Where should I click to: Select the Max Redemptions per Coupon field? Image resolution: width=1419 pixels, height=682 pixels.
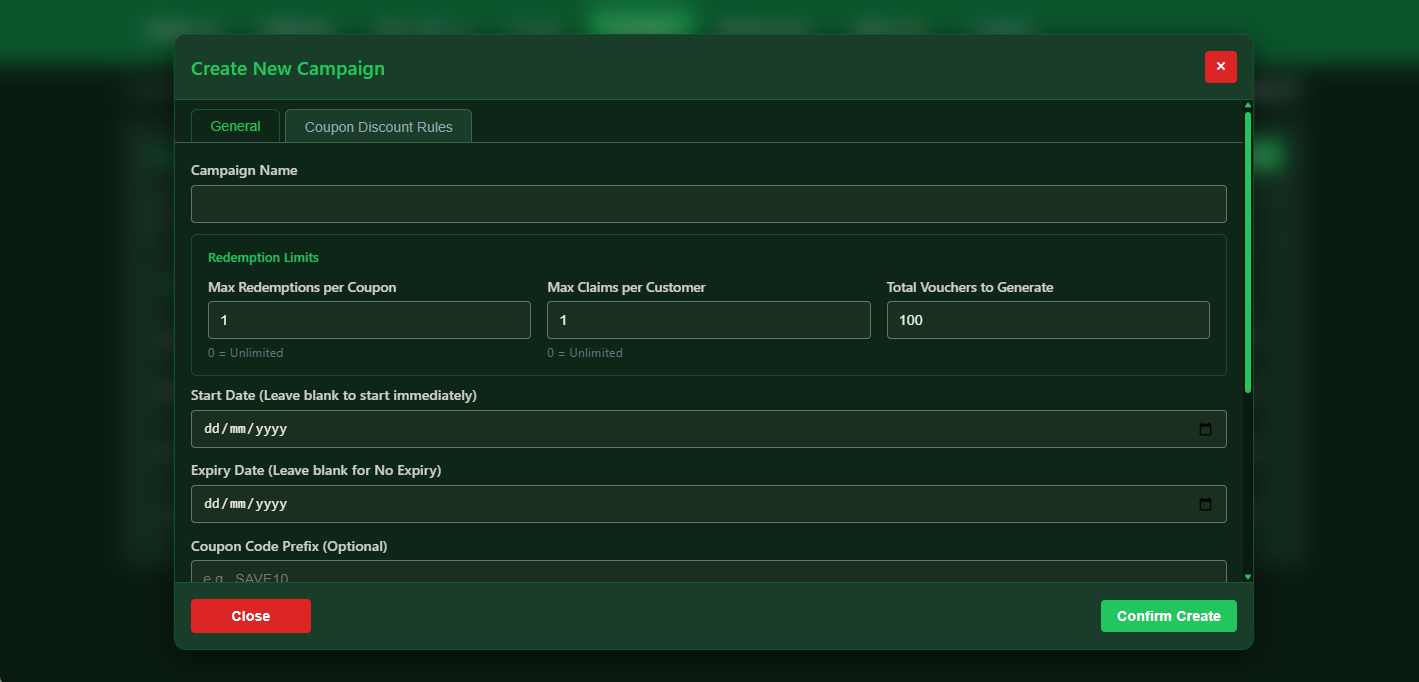tap(369, 319)
